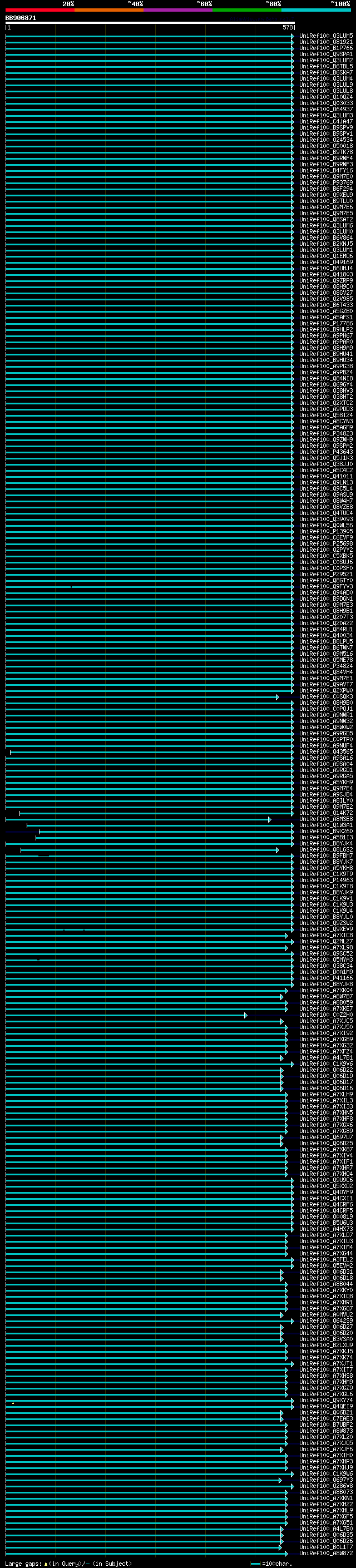The height and width of the screenshot is (1568, 356).
Task: Select subject label UniRef100_P17786
Action: tap(326, 324)
